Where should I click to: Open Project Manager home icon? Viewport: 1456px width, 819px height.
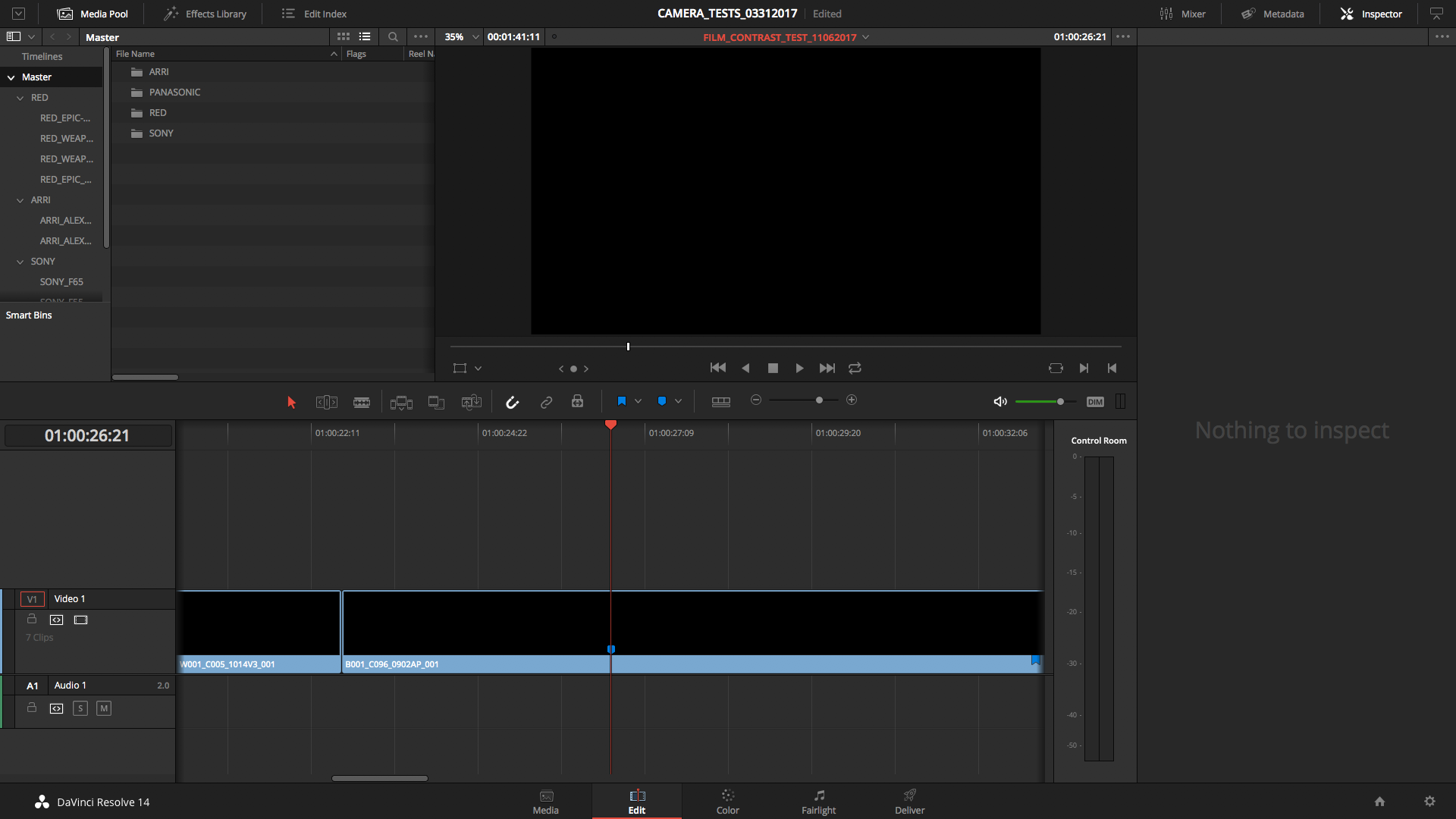(x=1379, y=802)
